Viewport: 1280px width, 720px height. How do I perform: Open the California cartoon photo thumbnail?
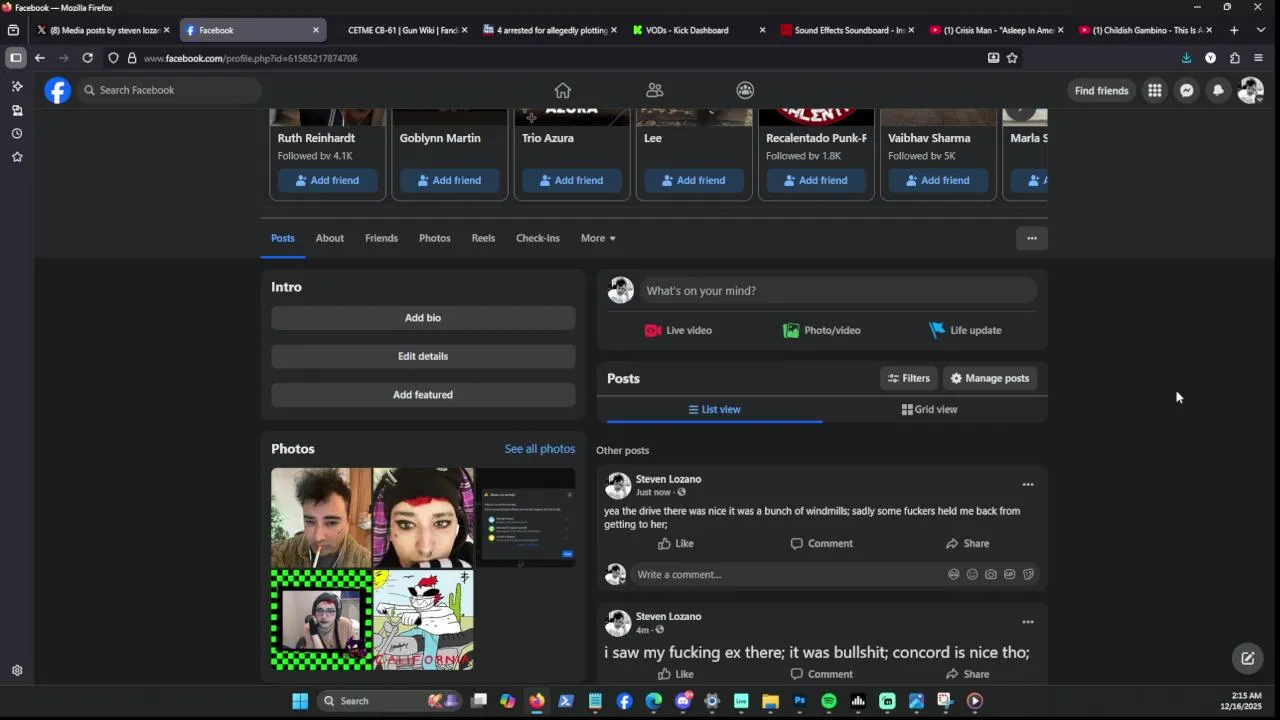[x=423, y=620]
